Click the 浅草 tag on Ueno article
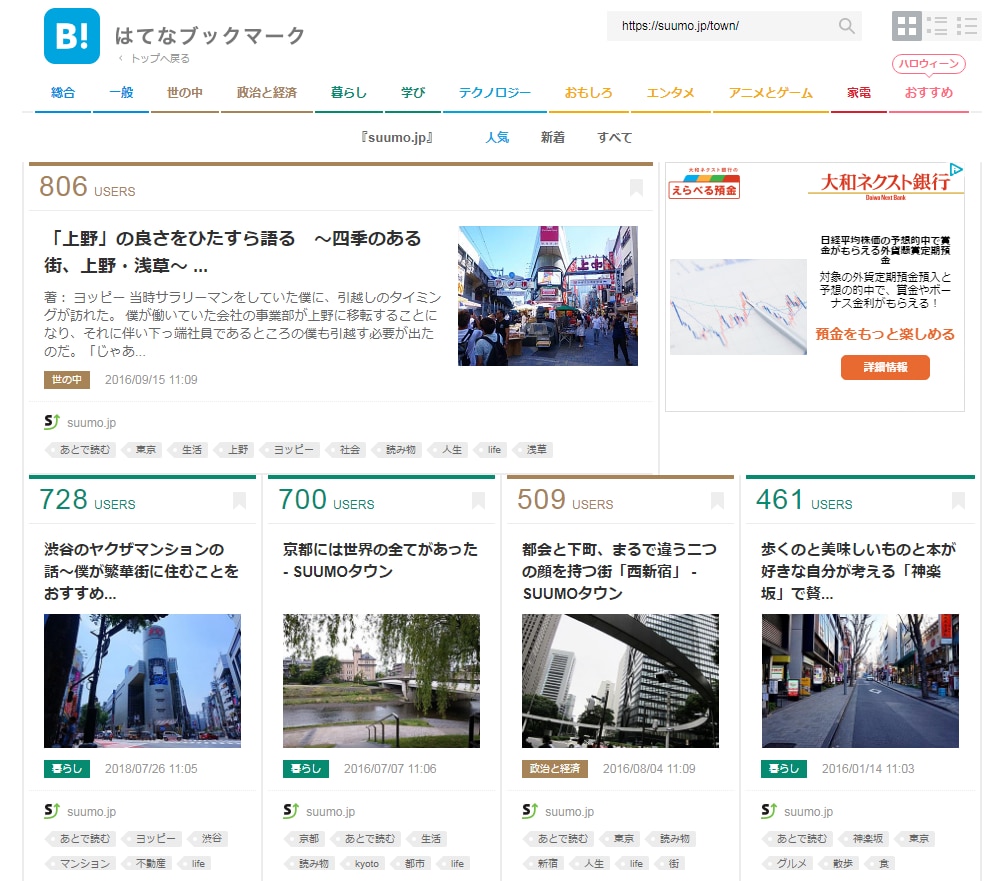 [x=537, y=450]
